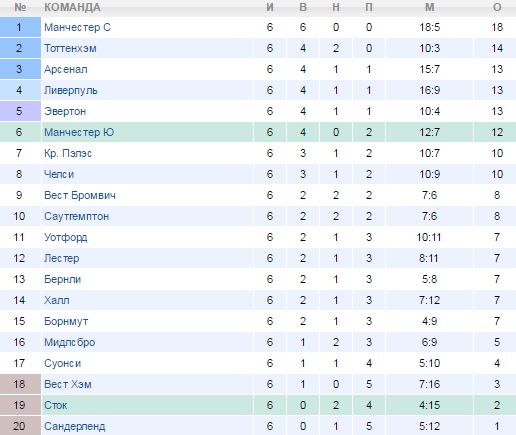The width and height of the screenshot is (516, 435).
Task: Sort by the О points column header
Action: coord(497,7)
